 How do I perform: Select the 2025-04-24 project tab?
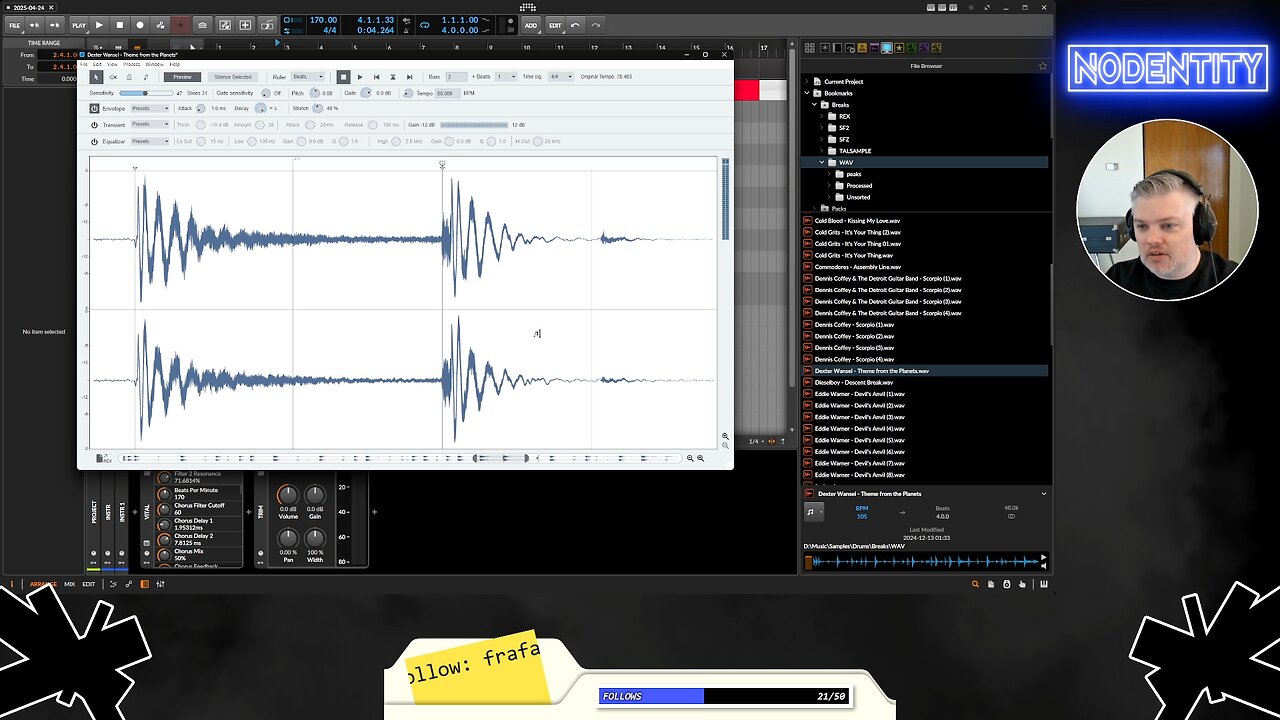[x=30, y=7]
